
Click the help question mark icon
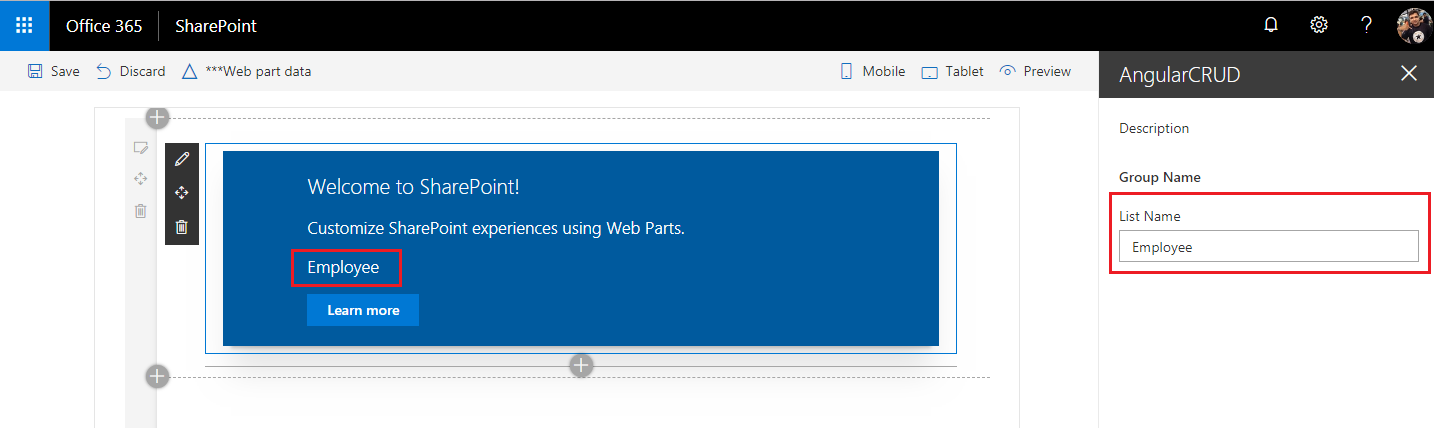(1366, 25)
